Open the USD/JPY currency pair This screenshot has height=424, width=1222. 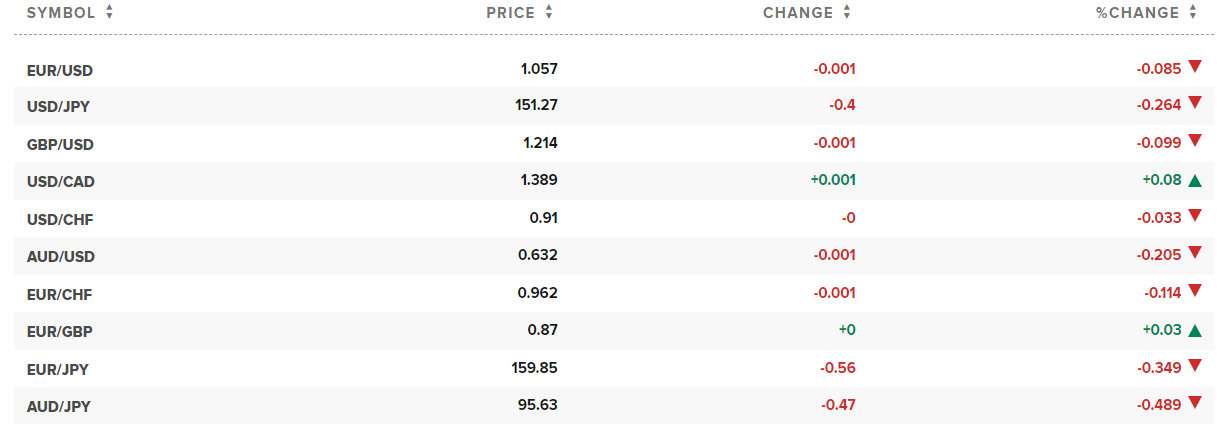coord(59,107)
